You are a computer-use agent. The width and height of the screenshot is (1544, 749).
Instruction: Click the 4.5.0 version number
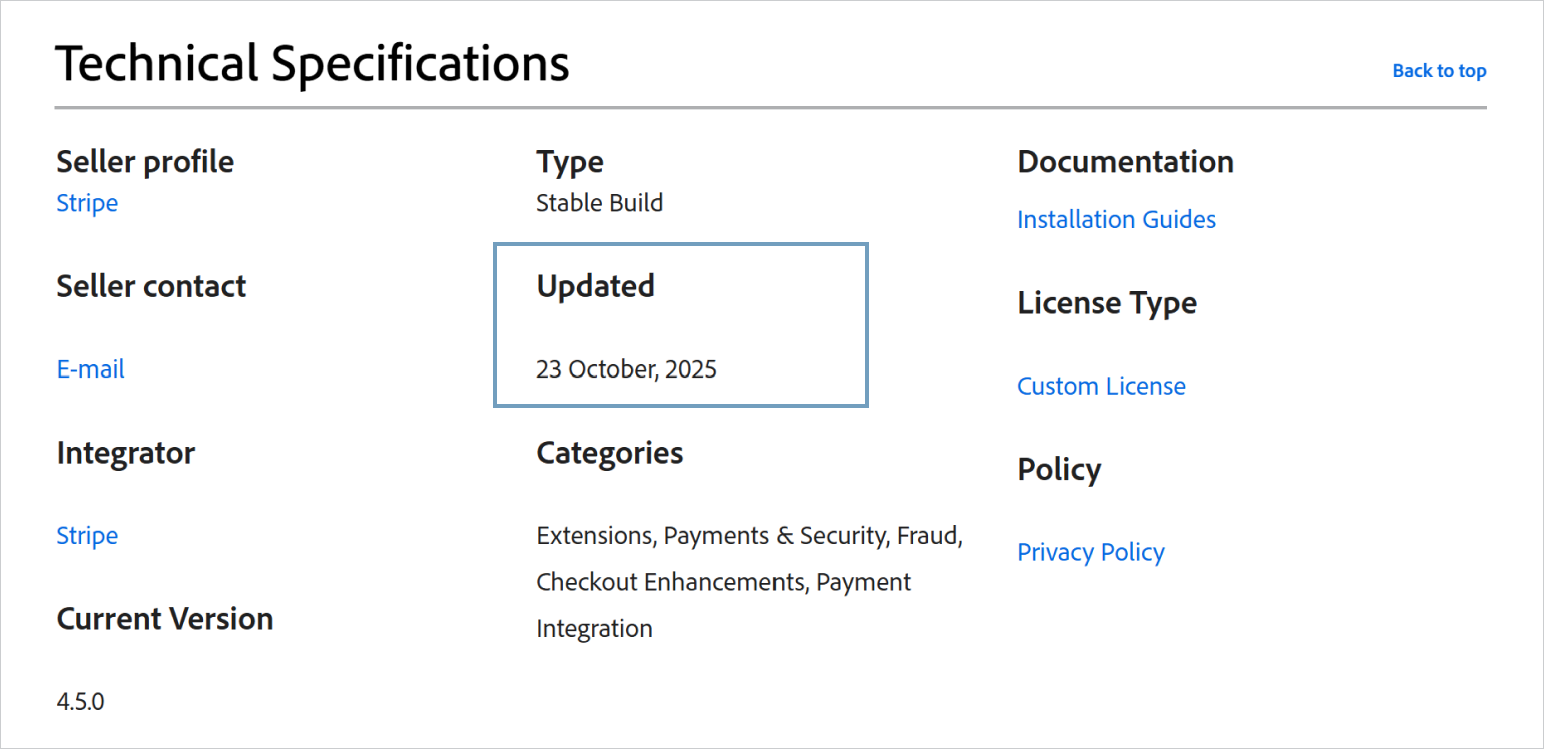pos(80,701)
